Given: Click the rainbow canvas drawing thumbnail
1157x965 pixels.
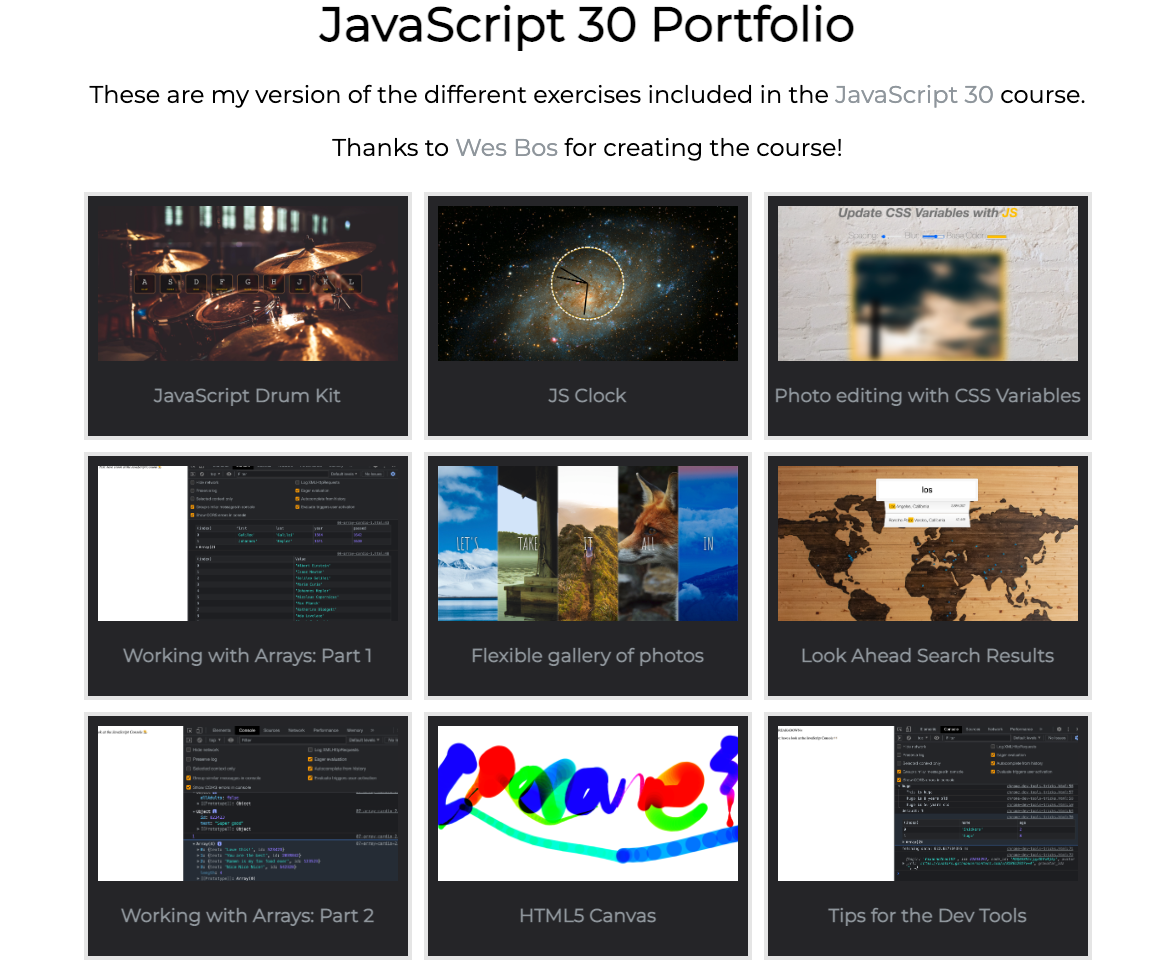Looking at the screenshot, I should [587, 803].
